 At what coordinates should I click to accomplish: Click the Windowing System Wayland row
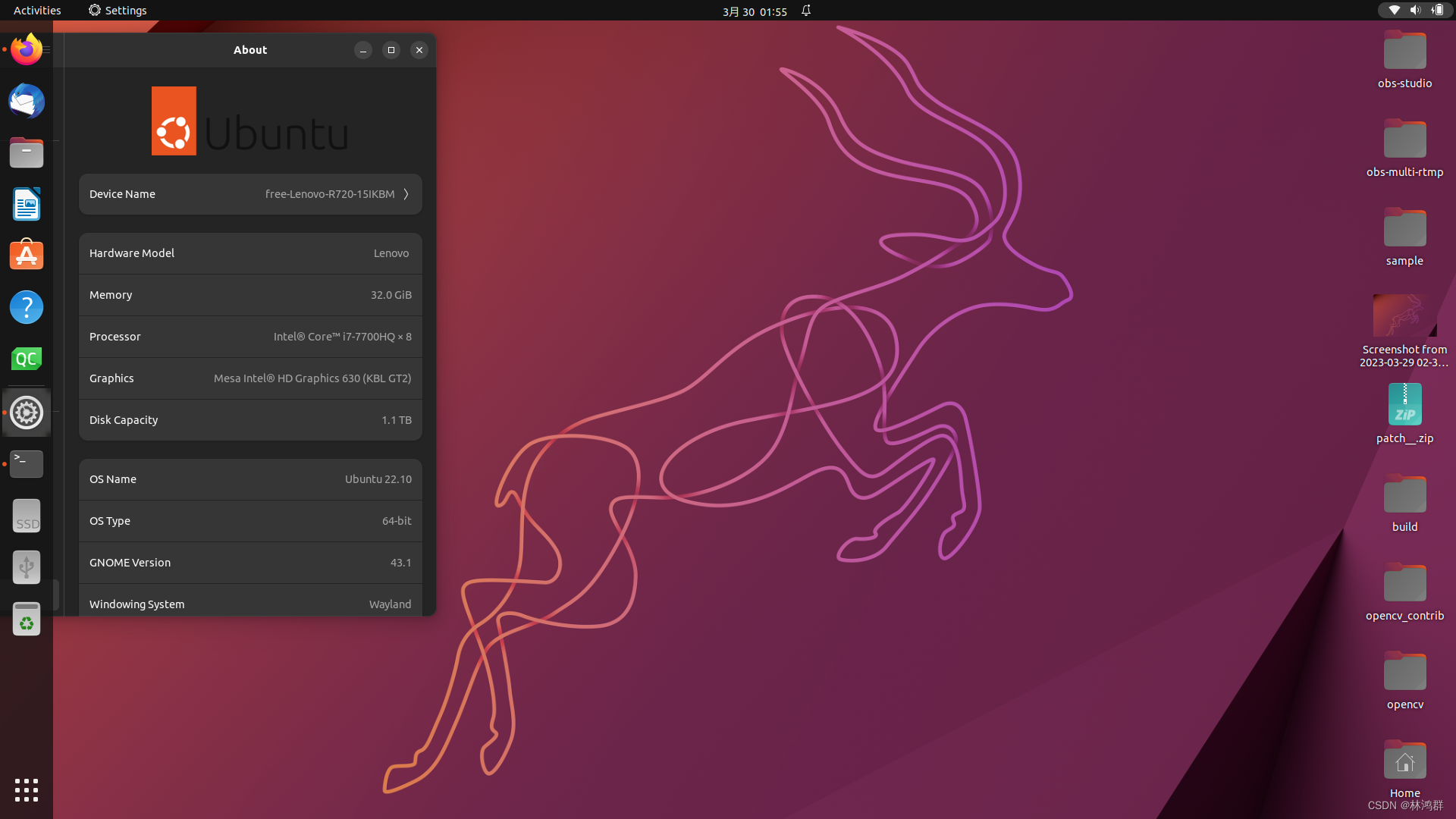click(x=250, y=601)
